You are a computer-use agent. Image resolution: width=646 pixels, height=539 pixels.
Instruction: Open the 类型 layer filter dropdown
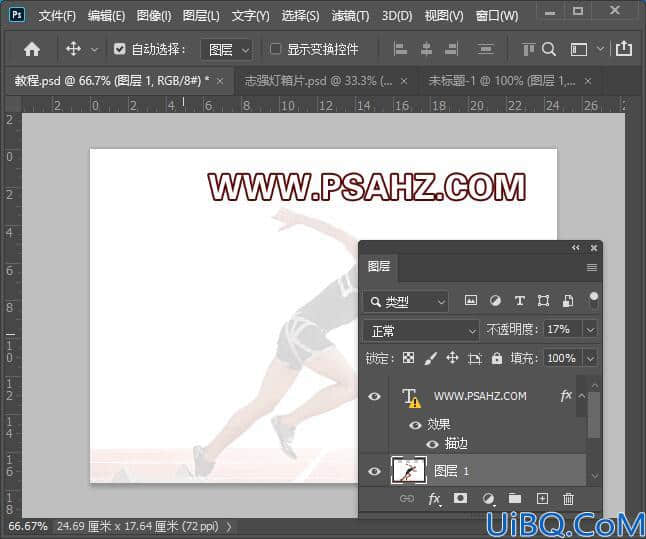tap(406, 302)
